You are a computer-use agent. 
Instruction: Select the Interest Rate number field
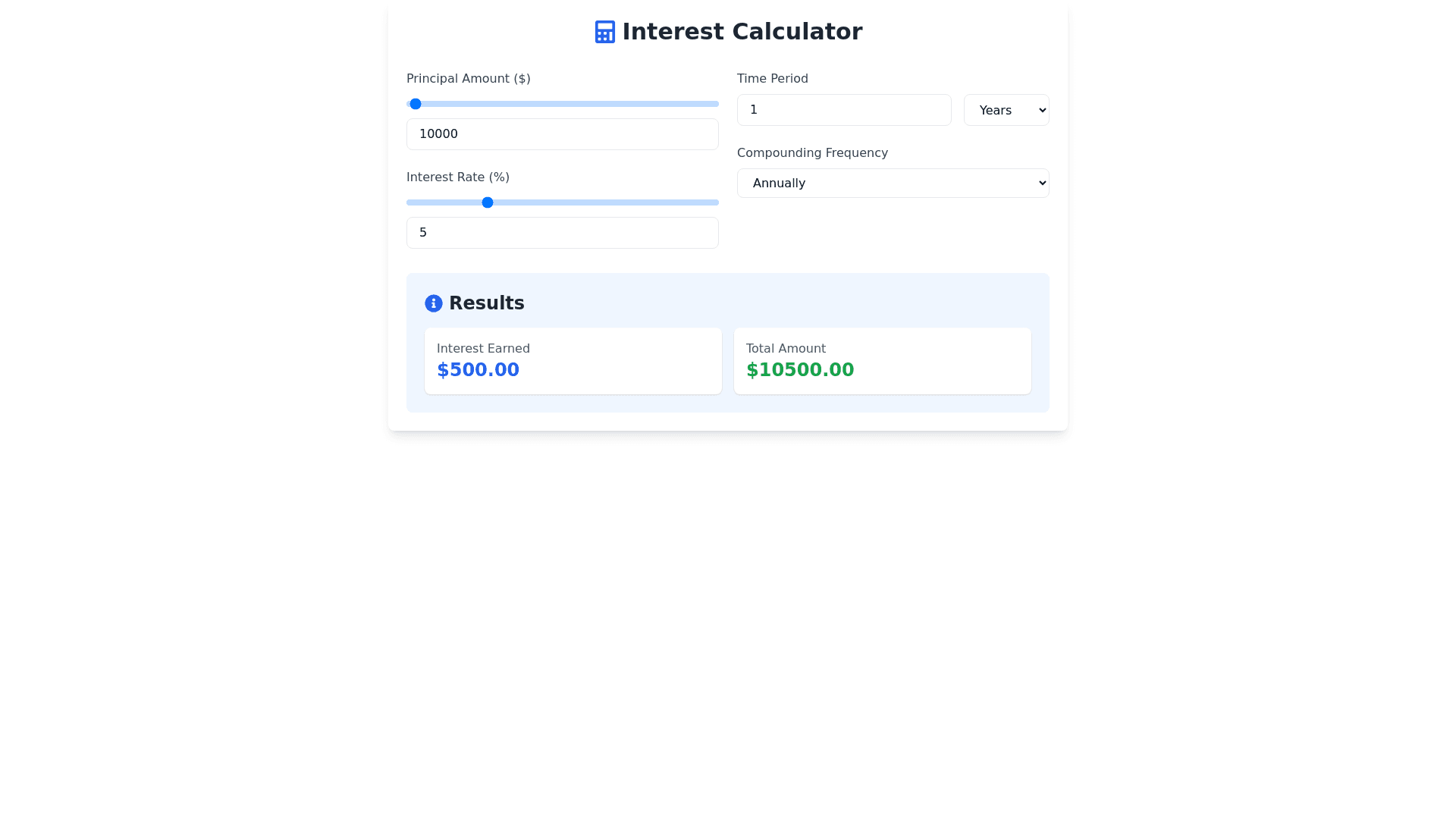562,233
